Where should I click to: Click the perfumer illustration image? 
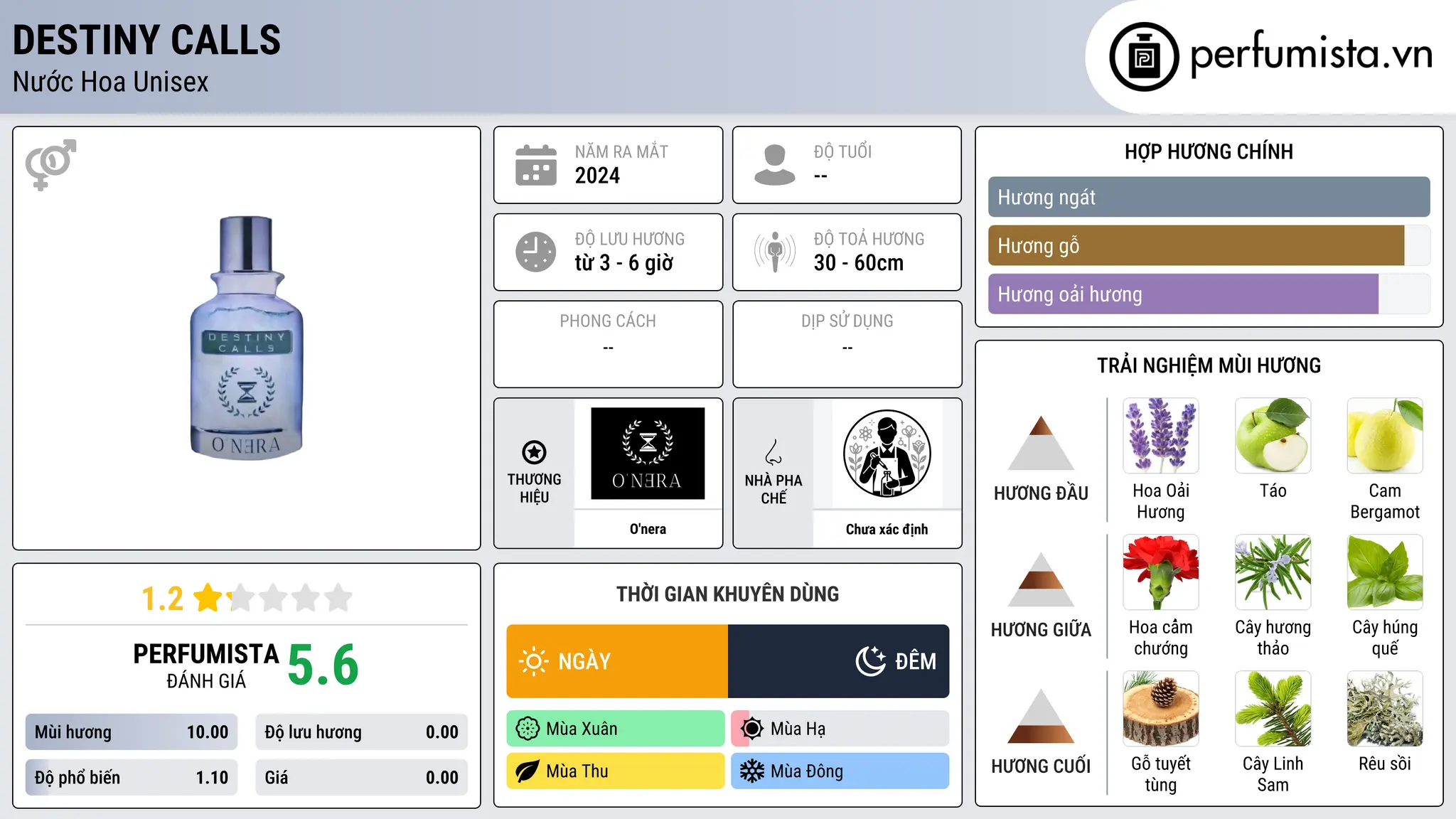pyautogui.click(x=887, y=454)
